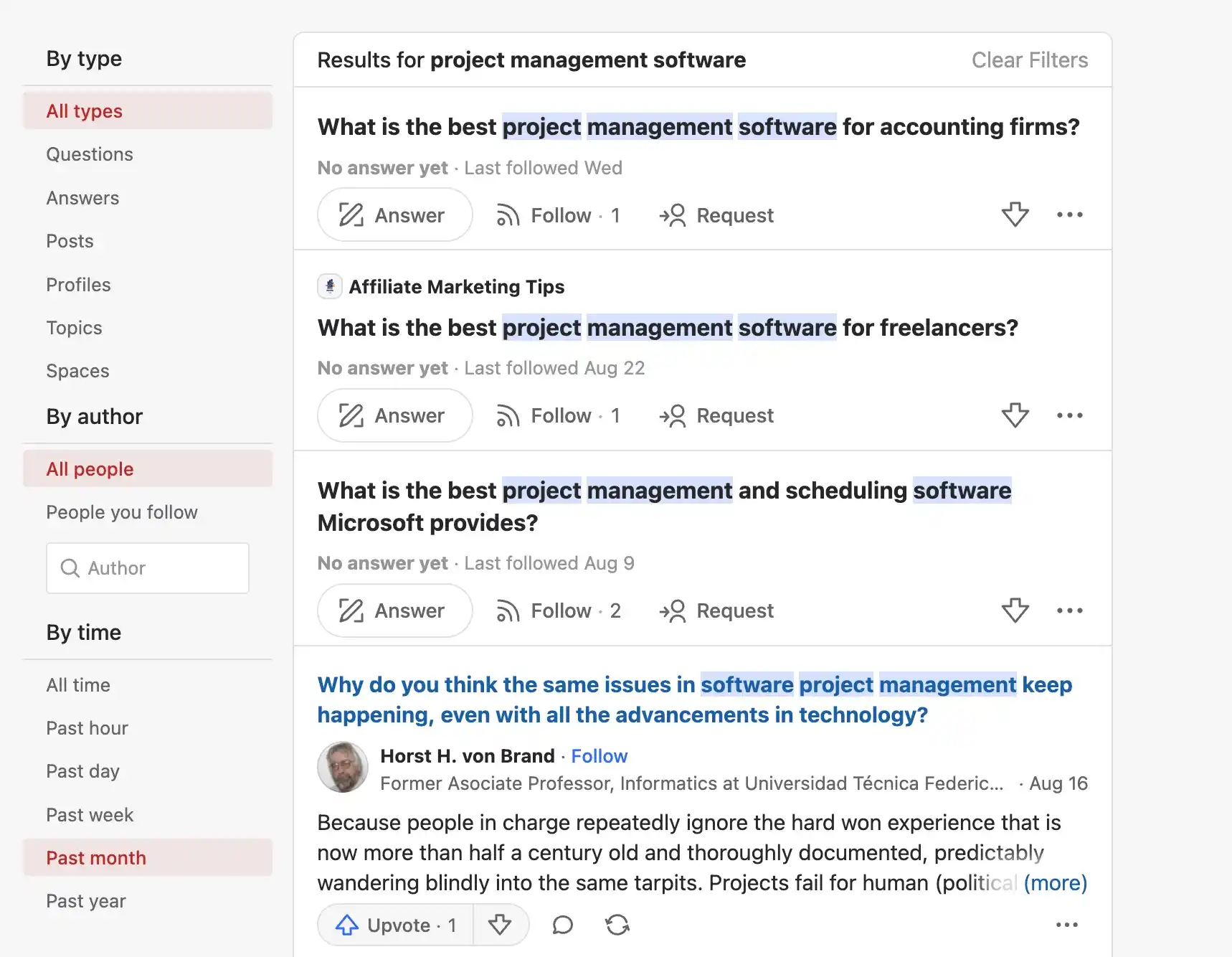Image resolution: width=1232 pixels, height=957 pixels.
Task: Click Answer on the accounting firms question
Action: (394, 214)
